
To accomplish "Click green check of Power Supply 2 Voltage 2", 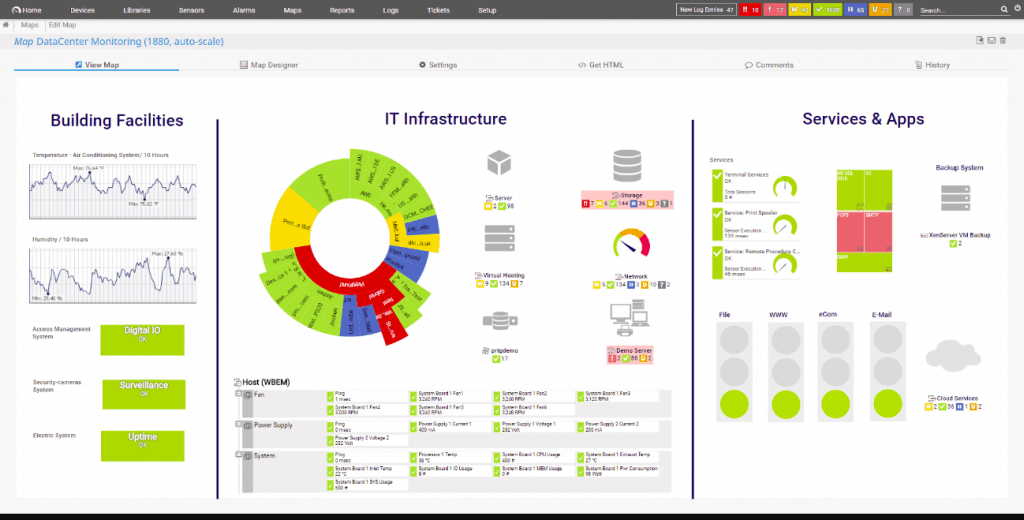I will point(330,440).
